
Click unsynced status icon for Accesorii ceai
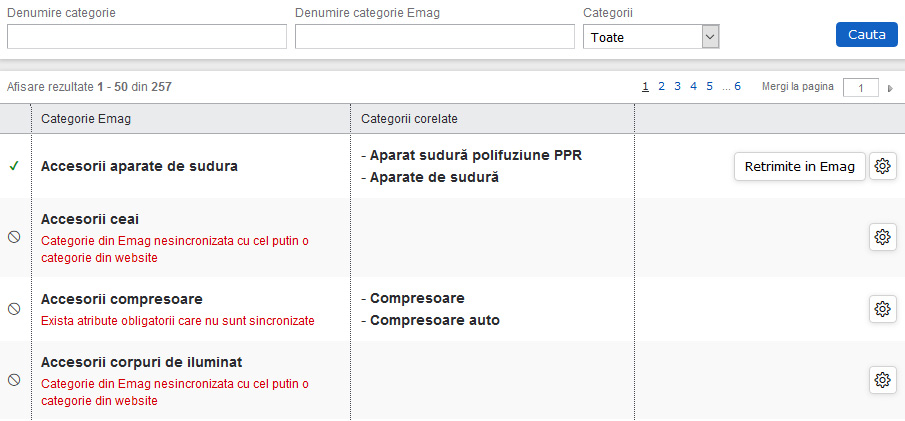pyautogui.click(x=14, y=238)
